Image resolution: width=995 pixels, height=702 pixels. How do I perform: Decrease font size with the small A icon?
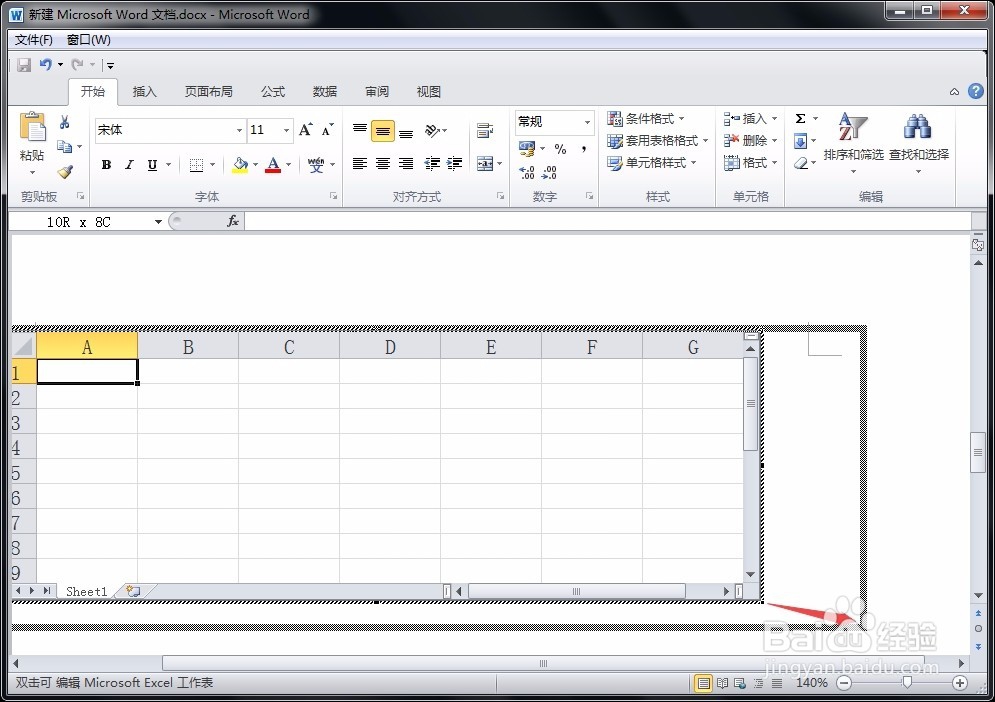point(327,130)
